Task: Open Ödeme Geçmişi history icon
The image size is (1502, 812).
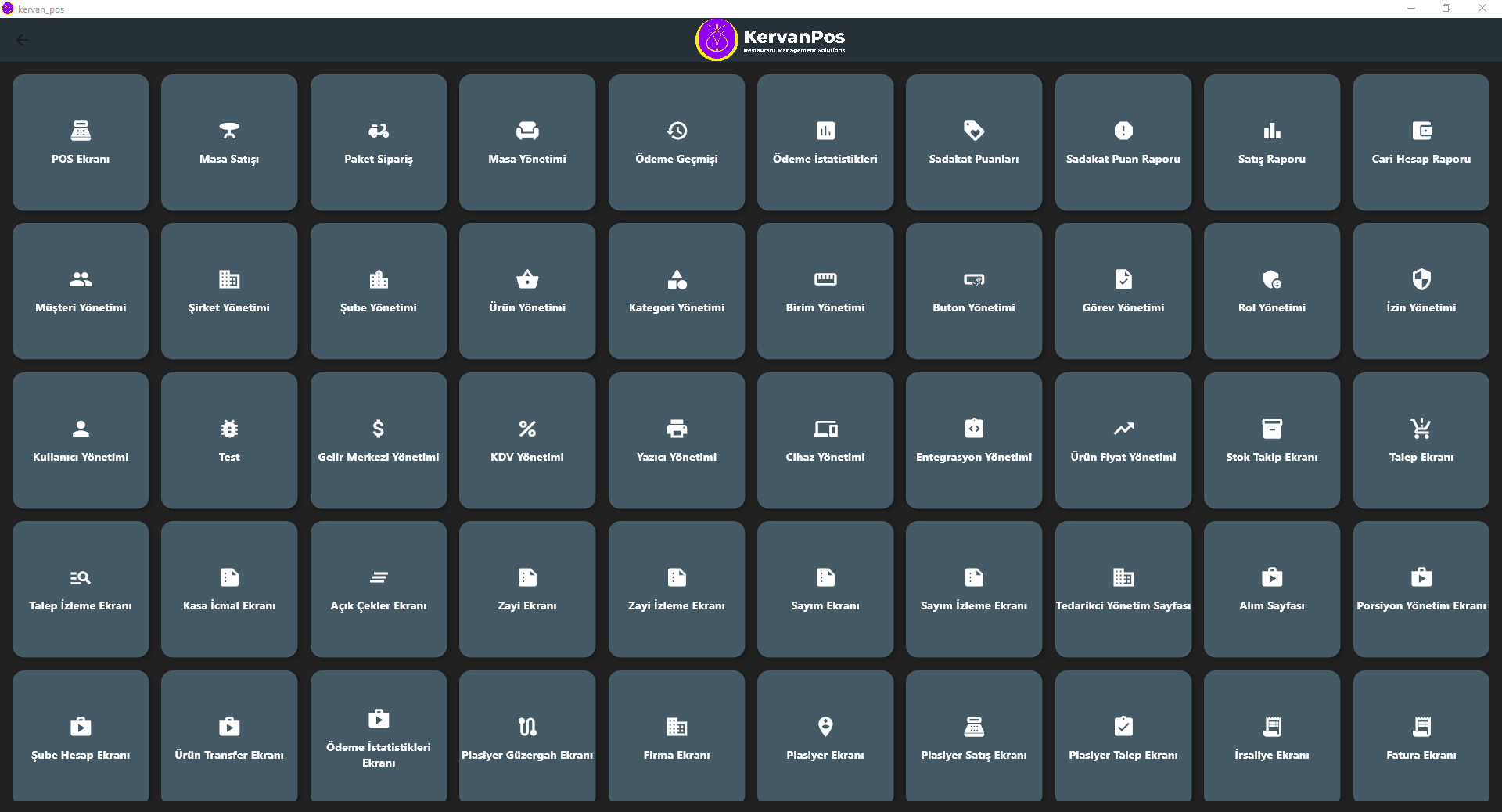Action: (x=677, y=131)
